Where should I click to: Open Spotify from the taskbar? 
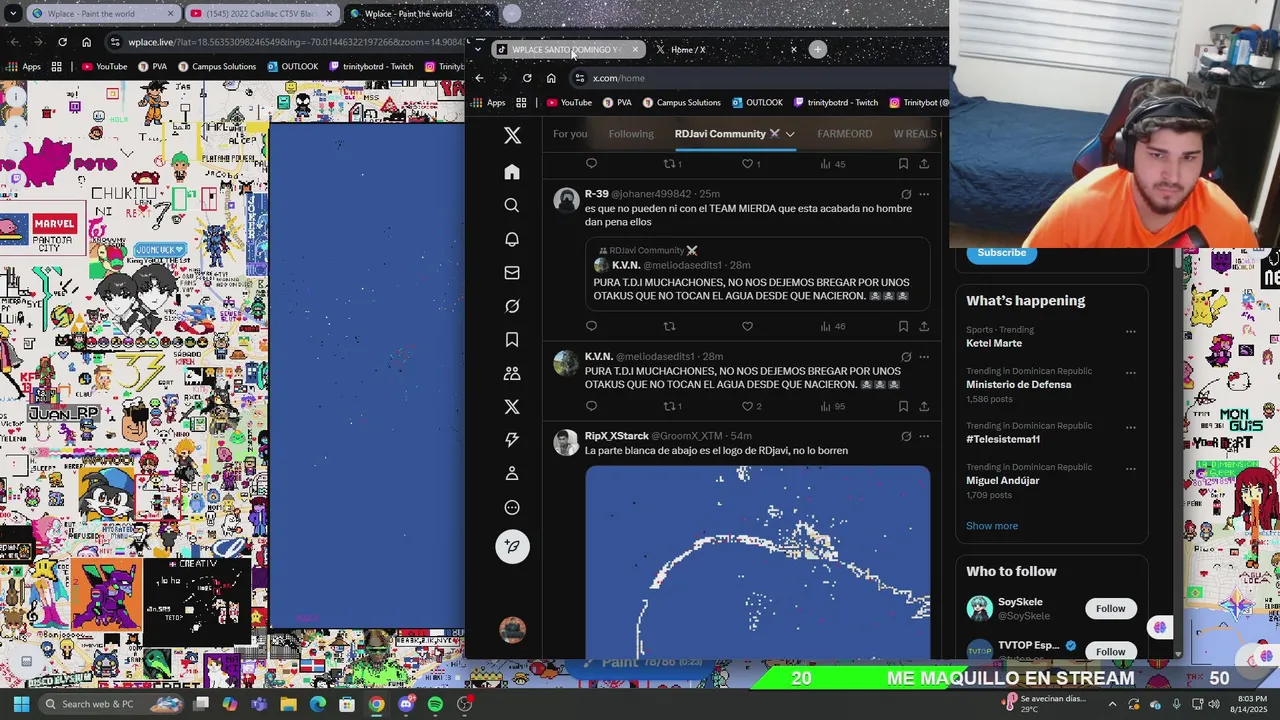click(435, 704)
